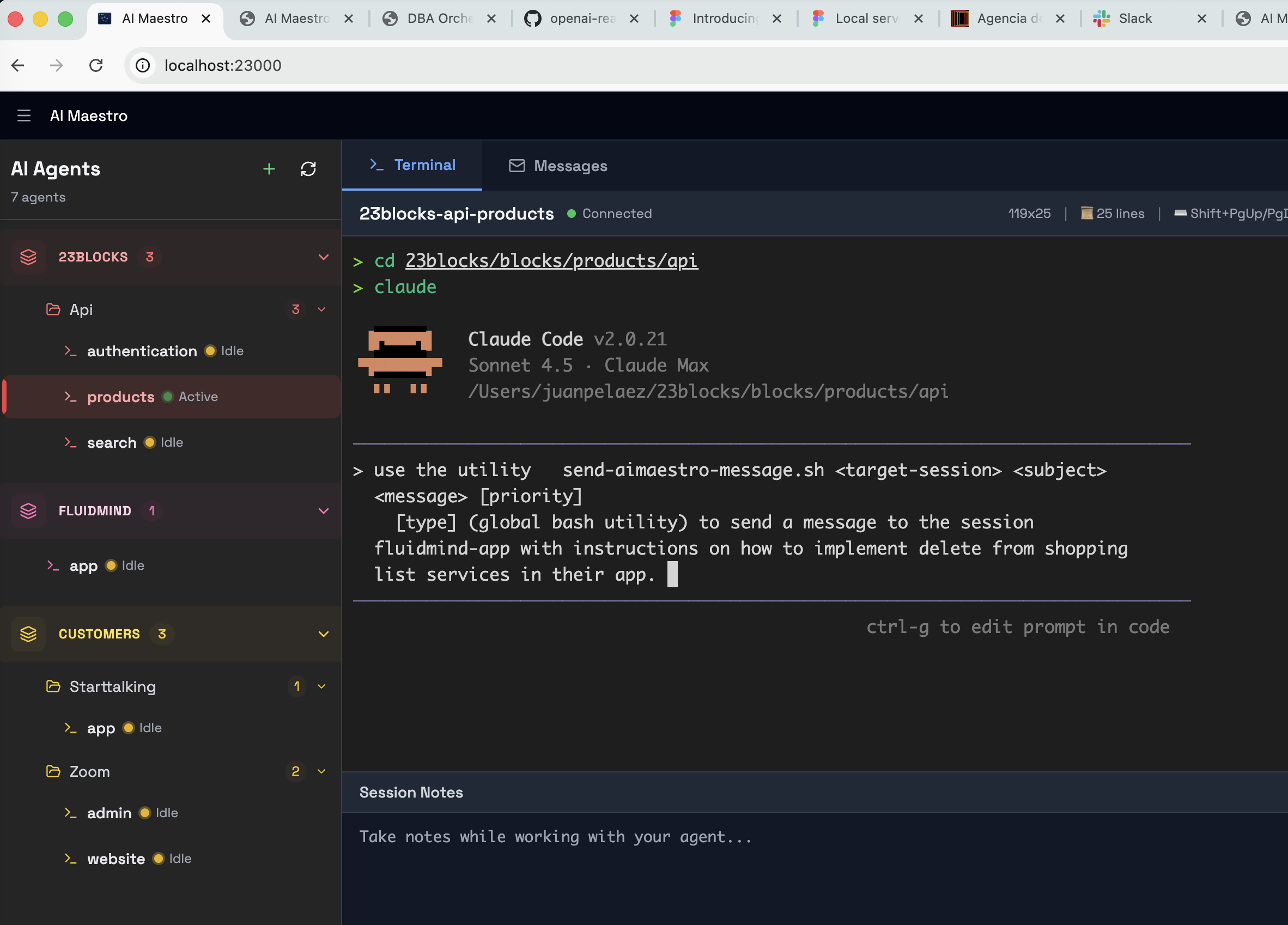Screen dimensions: 1288x925
Task: Click the Api folder icon
Action: pos(53,309)
